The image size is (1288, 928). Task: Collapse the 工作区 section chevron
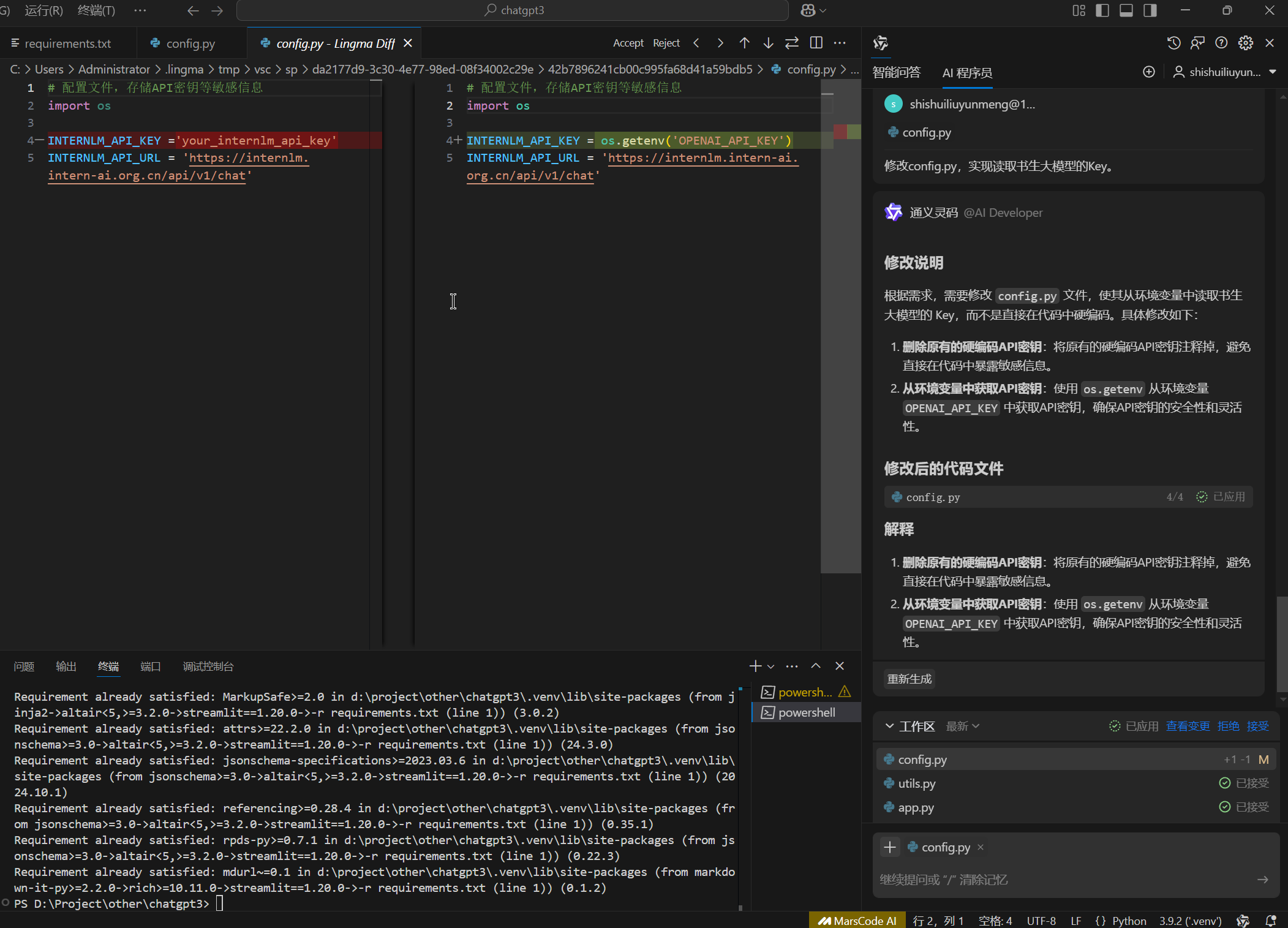click(x=889, y=726)
